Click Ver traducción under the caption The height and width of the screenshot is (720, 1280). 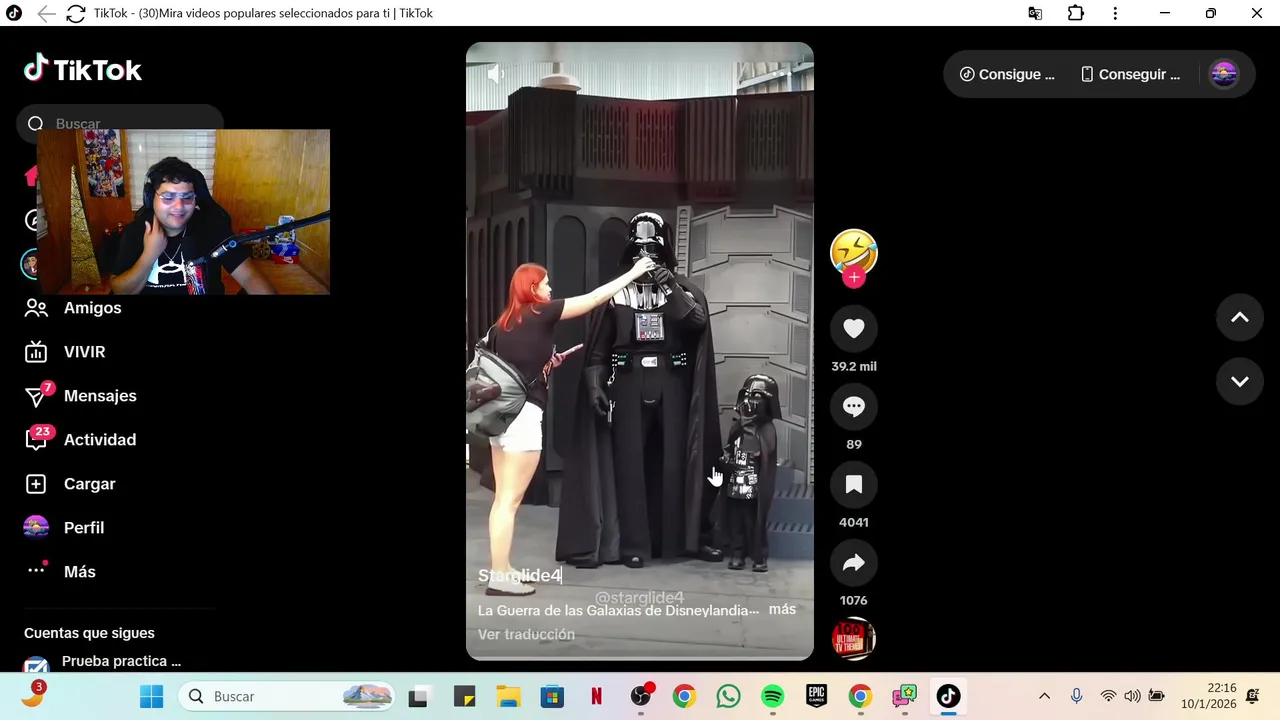coord(526,634)
